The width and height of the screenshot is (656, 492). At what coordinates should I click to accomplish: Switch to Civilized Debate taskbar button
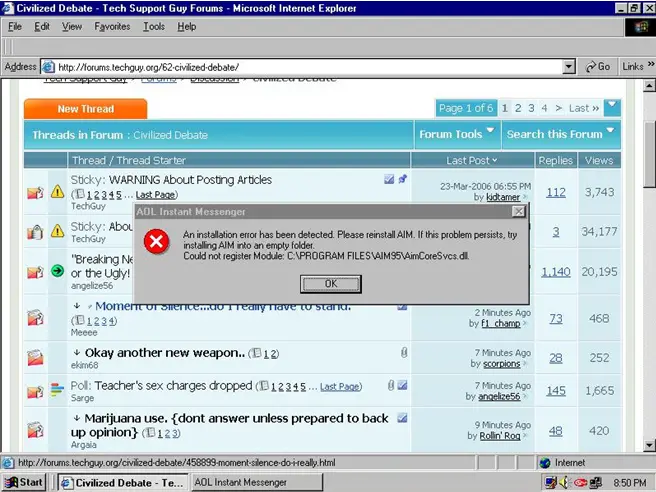(123, 482)
